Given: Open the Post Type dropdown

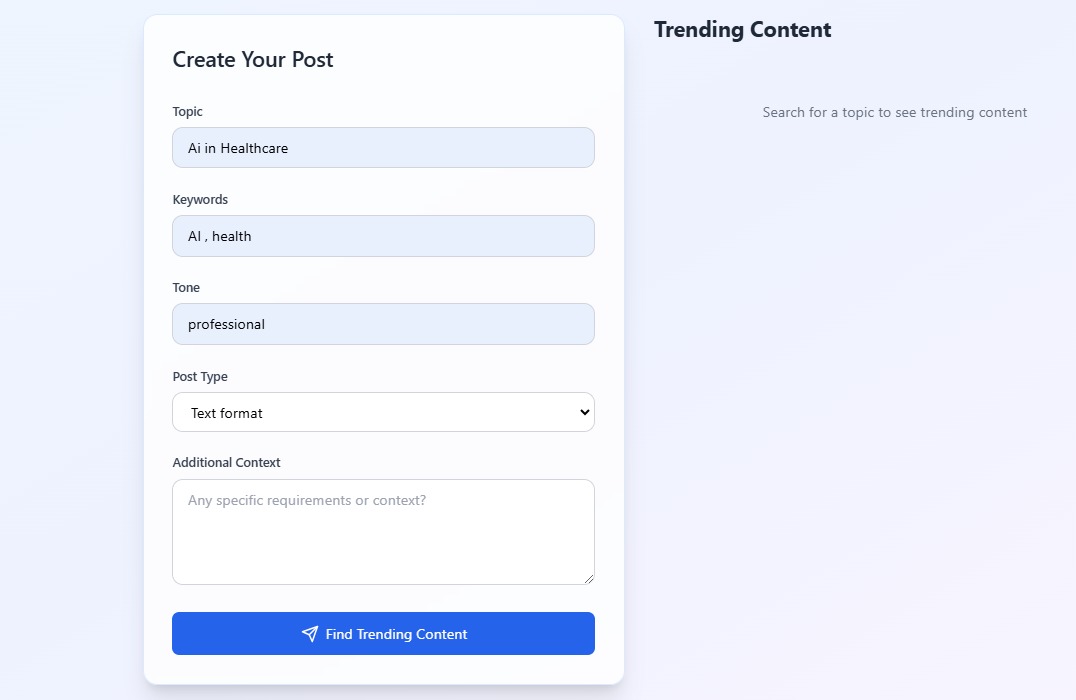Looking at the screenshot, I should coord(383,412).
